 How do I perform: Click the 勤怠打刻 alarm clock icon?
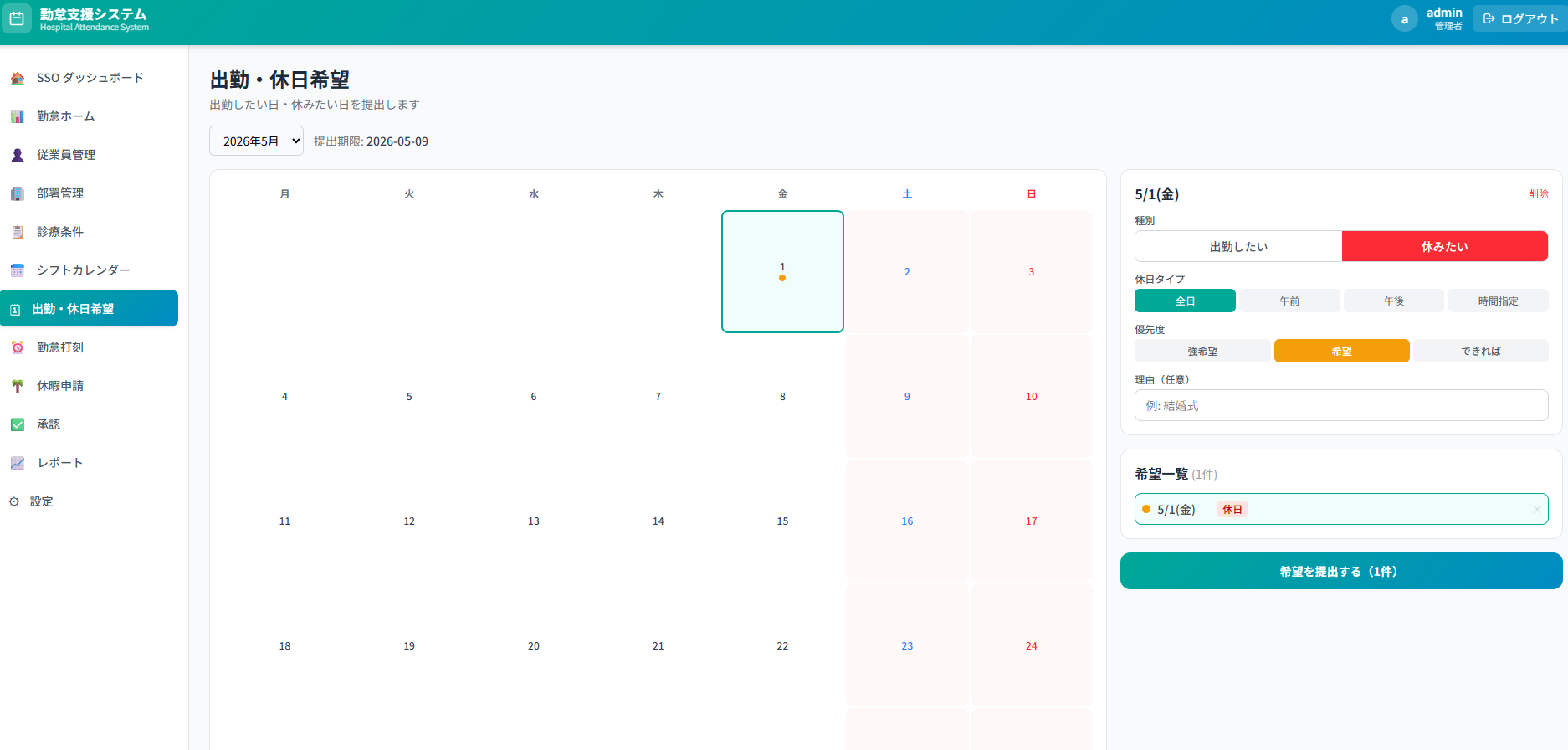point(18,347)
